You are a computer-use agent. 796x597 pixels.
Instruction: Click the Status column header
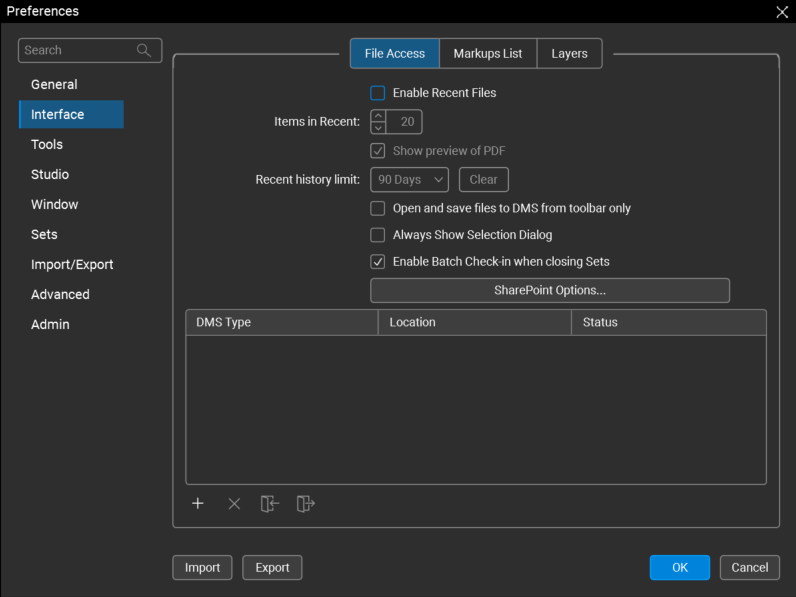(x=669, y=322)
